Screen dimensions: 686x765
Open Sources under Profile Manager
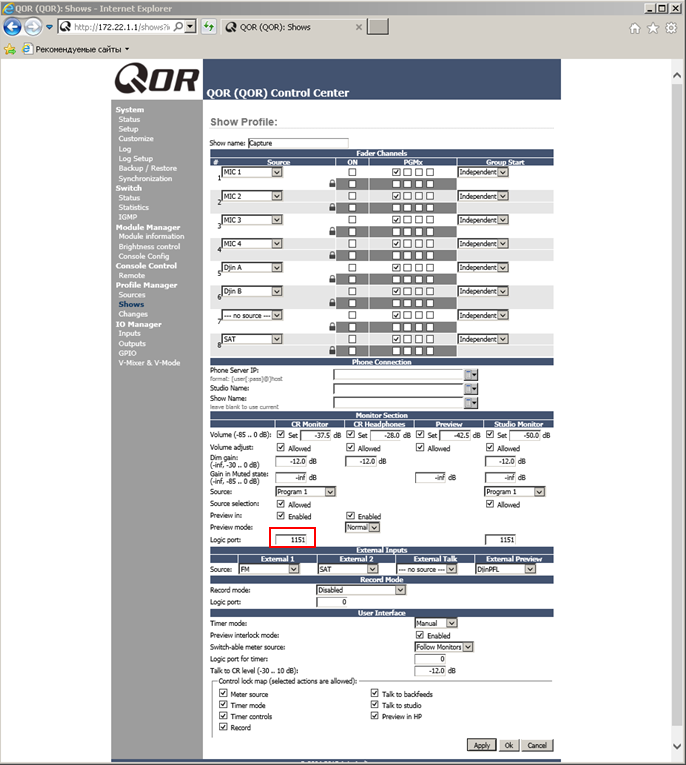coord(132,295)
